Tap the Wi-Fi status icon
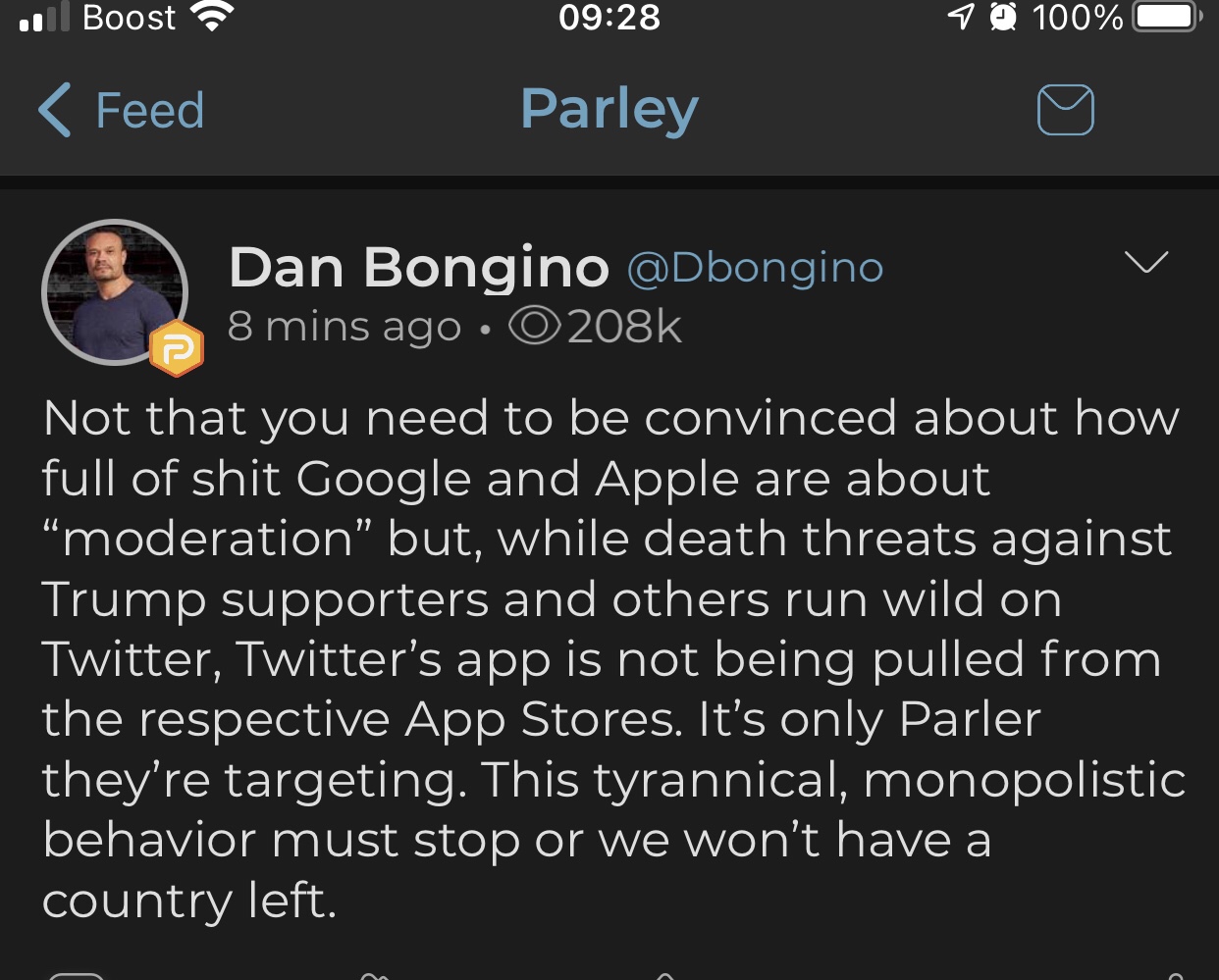1219x980 pixels. click(212, 17)
